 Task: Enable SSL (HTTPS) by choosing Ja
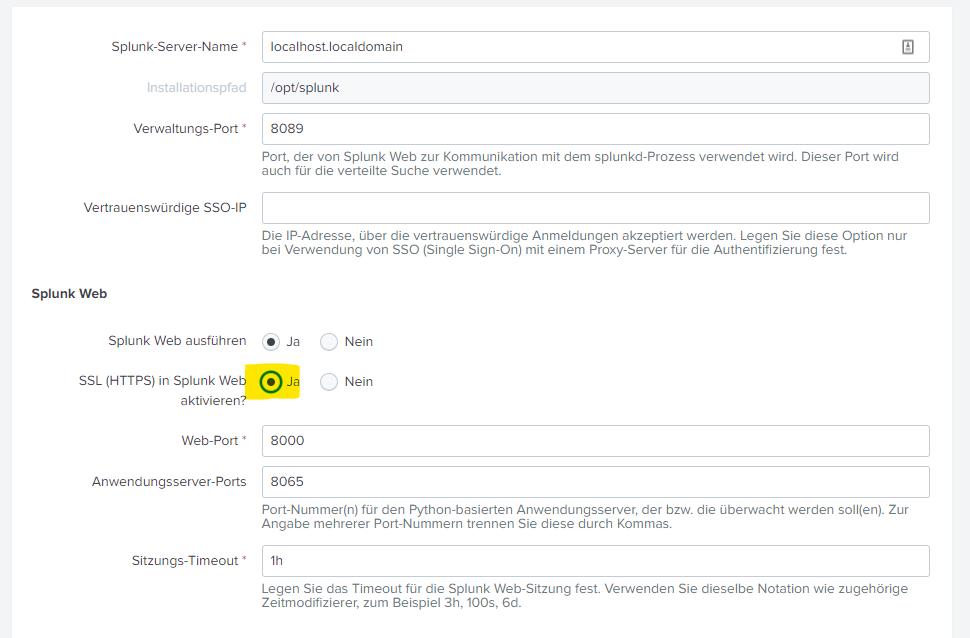point(271,382)
